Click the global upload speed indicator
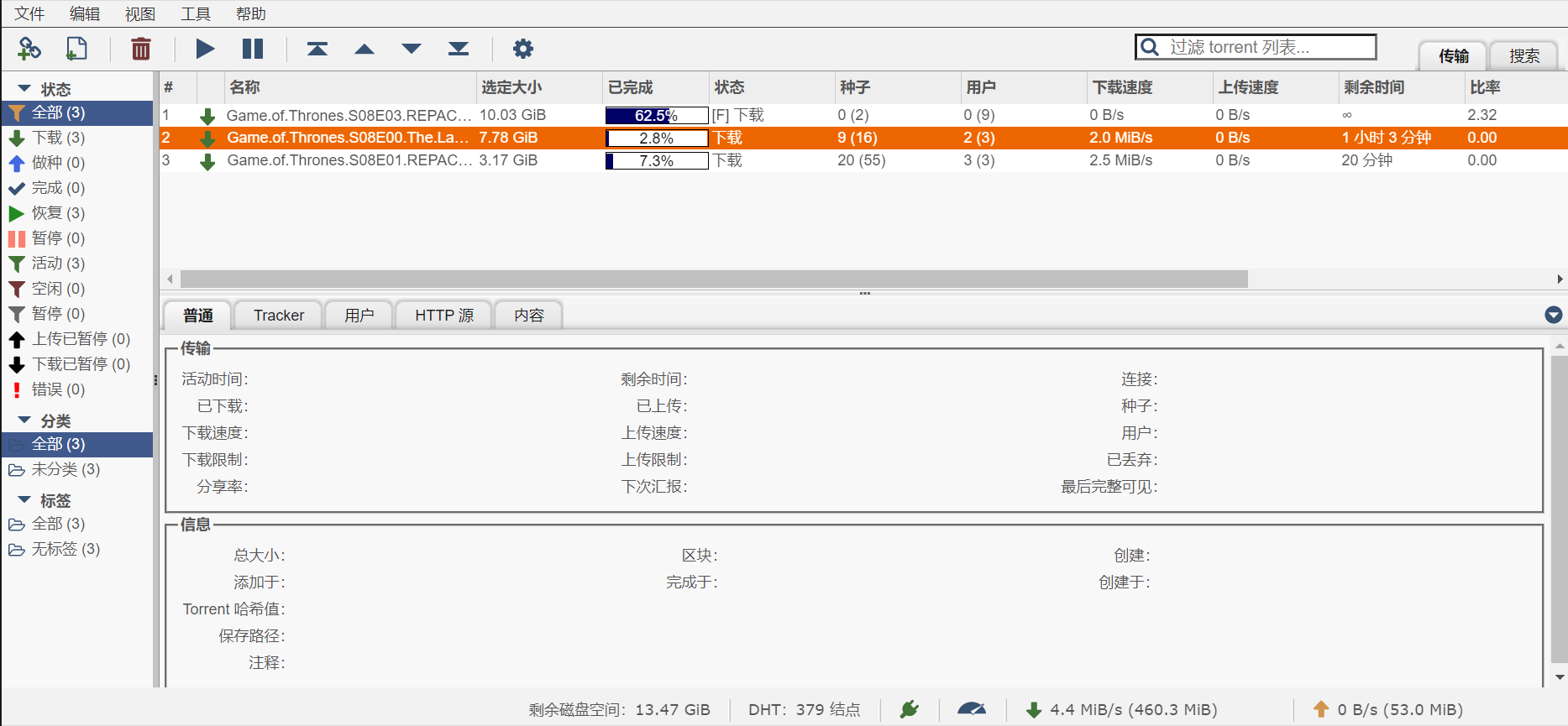The height and width of the screenshot is (726, 1568). click(x=1387, y=710)
